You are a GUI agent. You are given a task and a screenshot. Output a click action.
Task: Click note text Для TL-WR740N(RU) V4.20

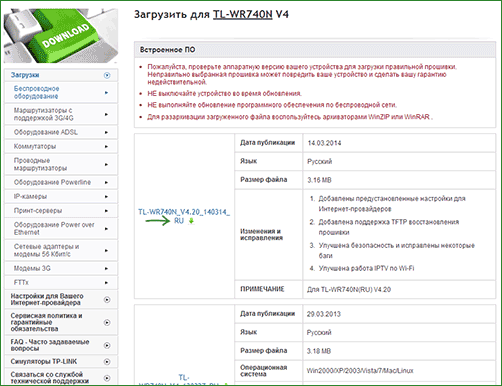[349, 289]
